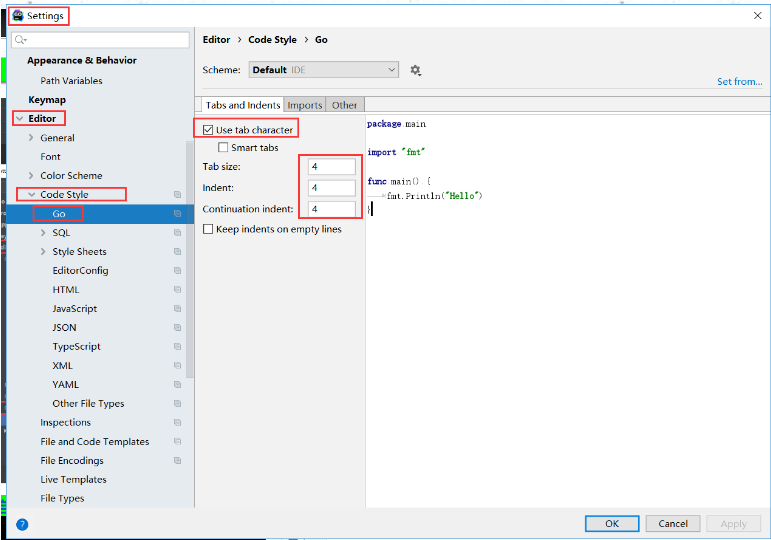
Task: Click the OK button
Action: click(612, 524)
